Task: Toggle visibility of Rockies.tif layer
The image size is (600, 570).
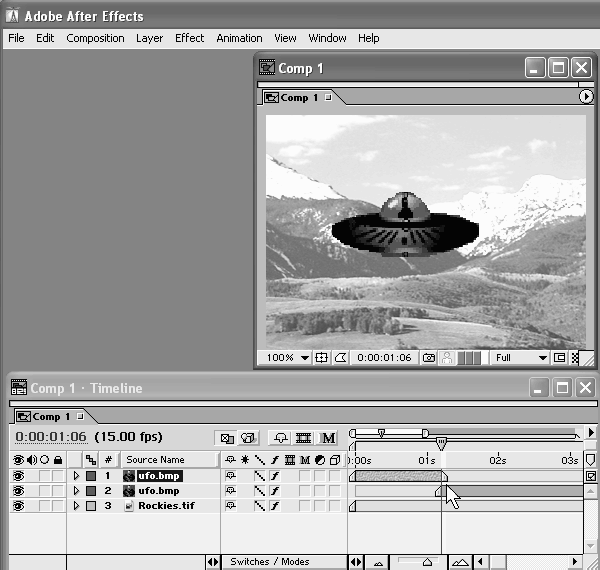Action: click(17, 506)
